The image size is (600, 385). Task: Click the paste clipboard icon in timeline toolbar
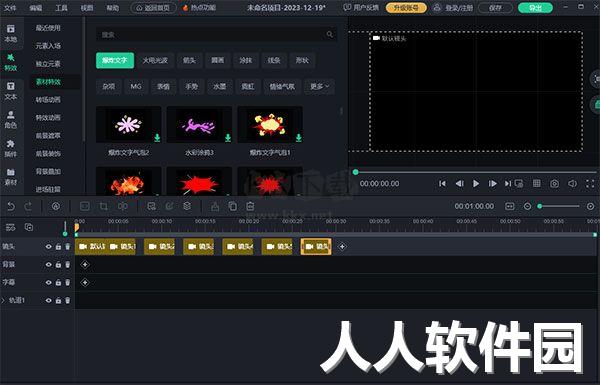250,206
